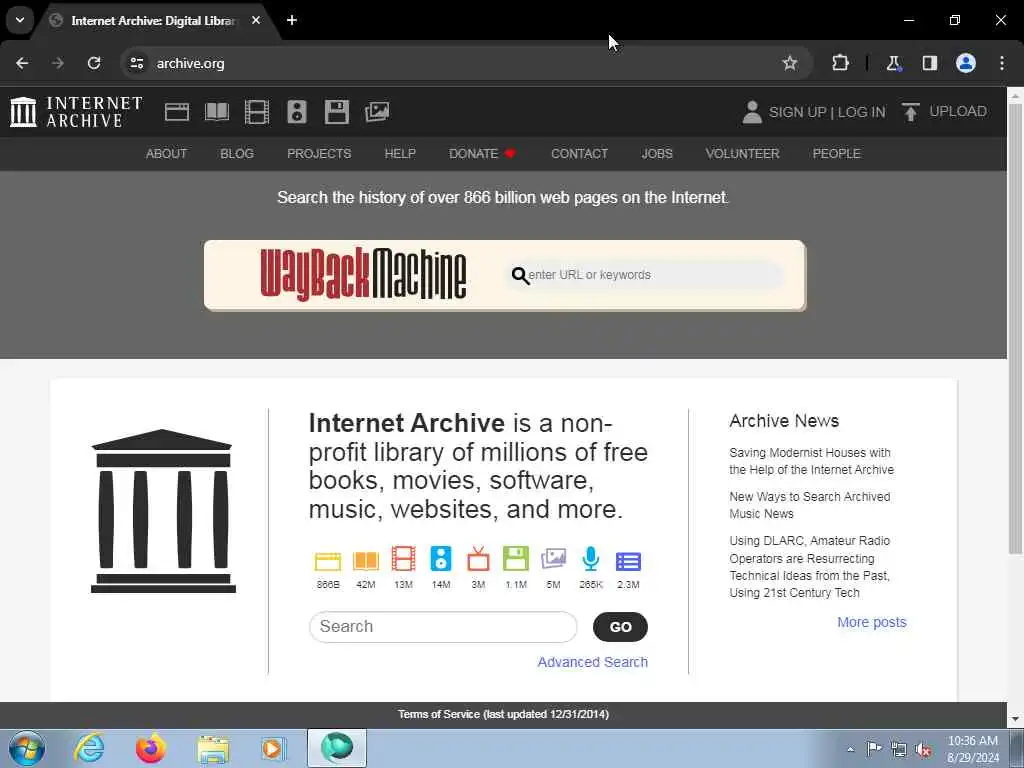Reload the page

coord(94,63)
